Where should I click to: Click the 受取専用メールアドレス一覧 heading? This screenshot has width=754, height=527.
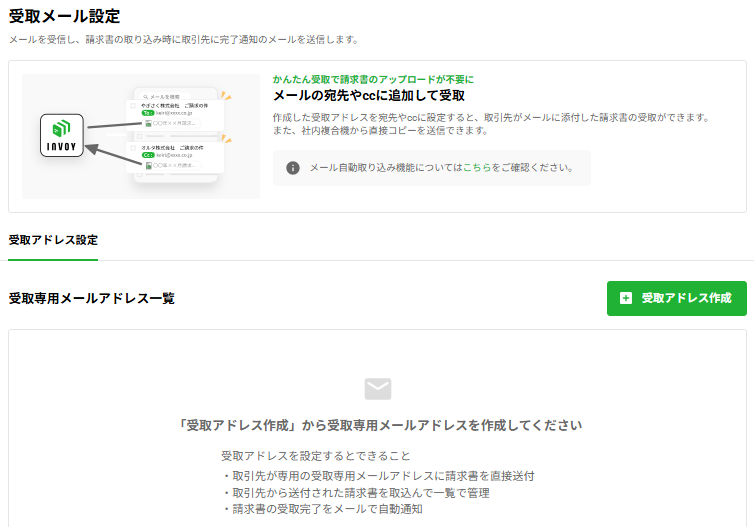click(x=91, y=299)
